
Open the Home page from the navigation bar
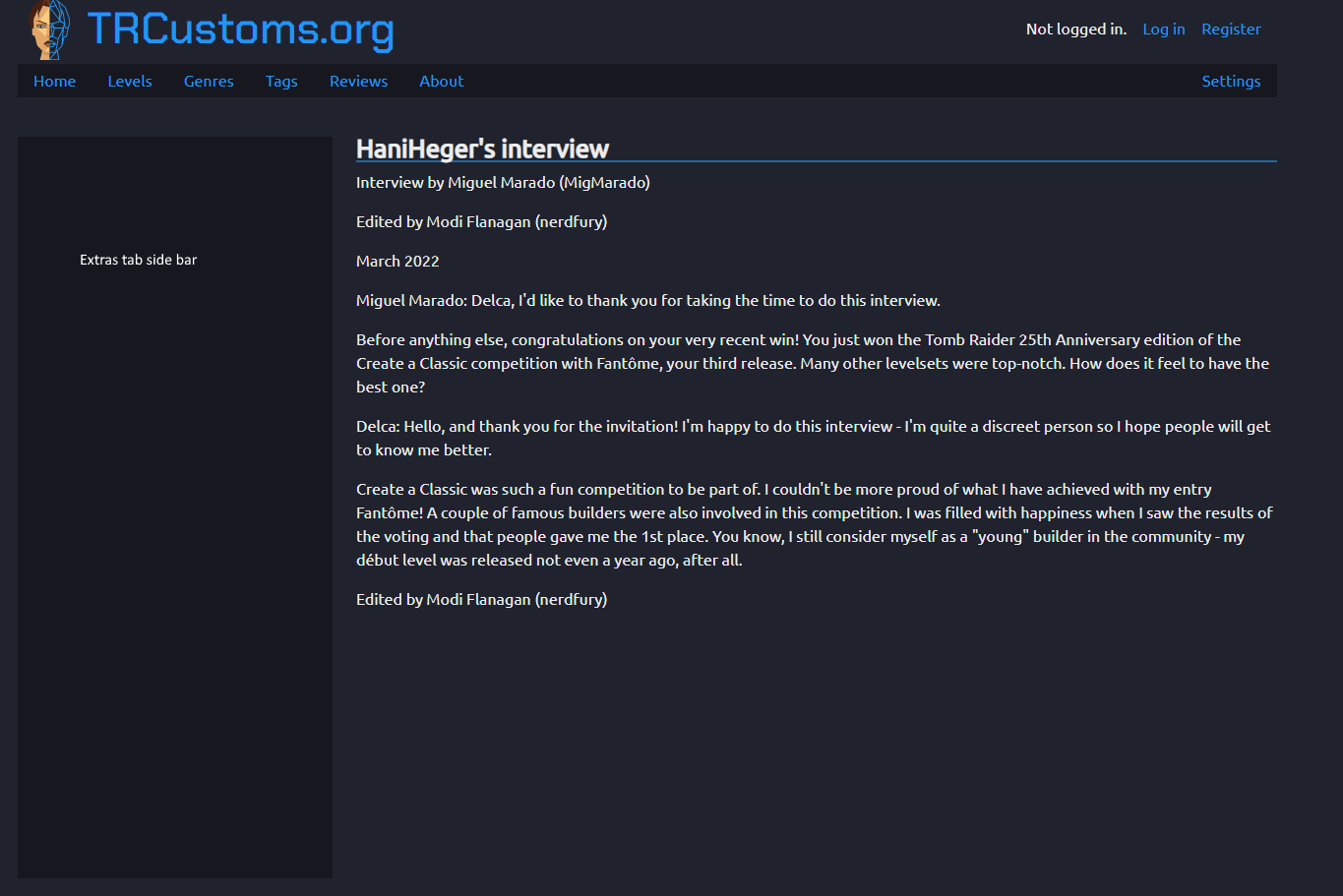(x=54, y=81)
